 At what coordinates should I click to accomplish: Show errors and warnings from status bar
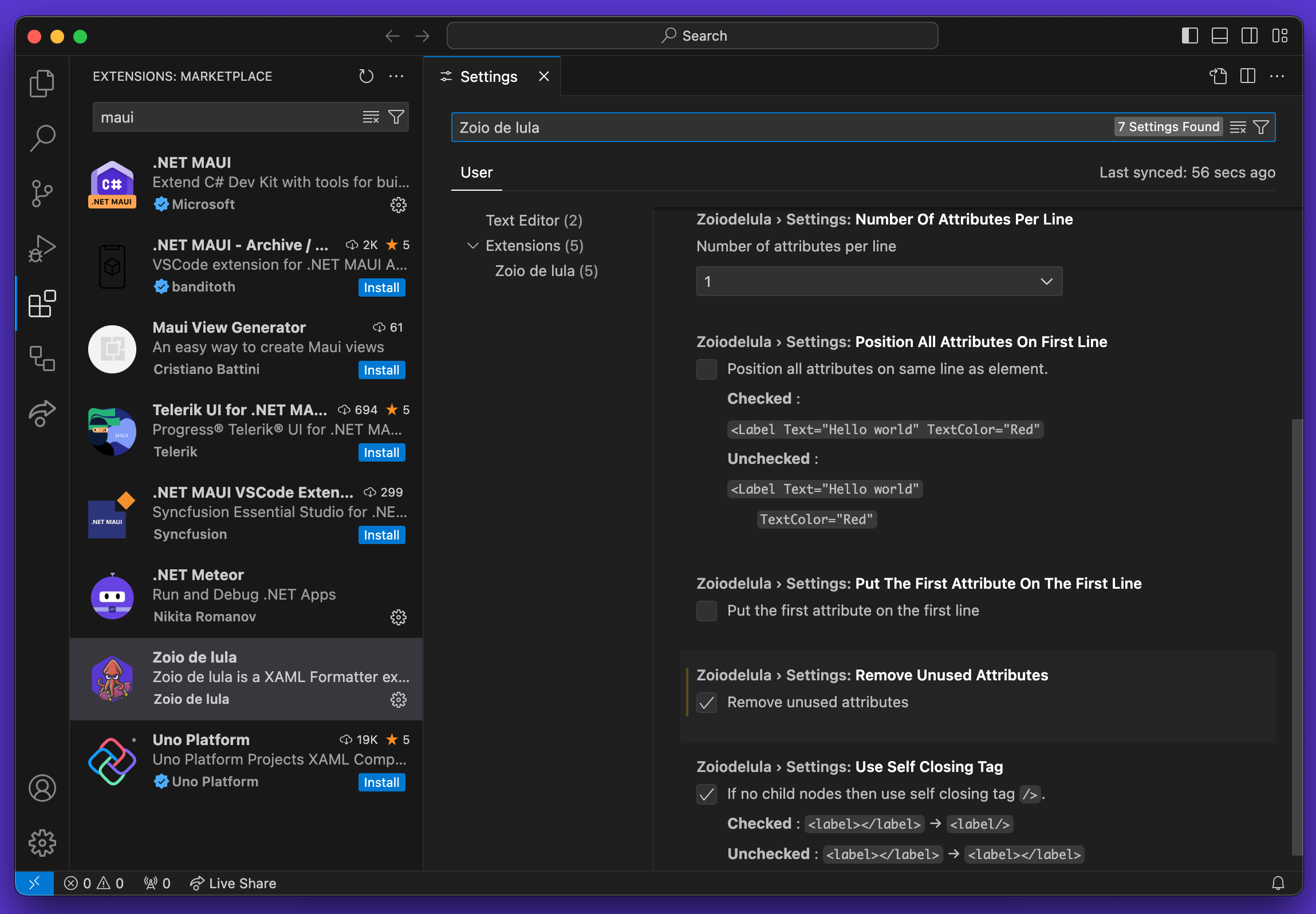tap(94, 883)
